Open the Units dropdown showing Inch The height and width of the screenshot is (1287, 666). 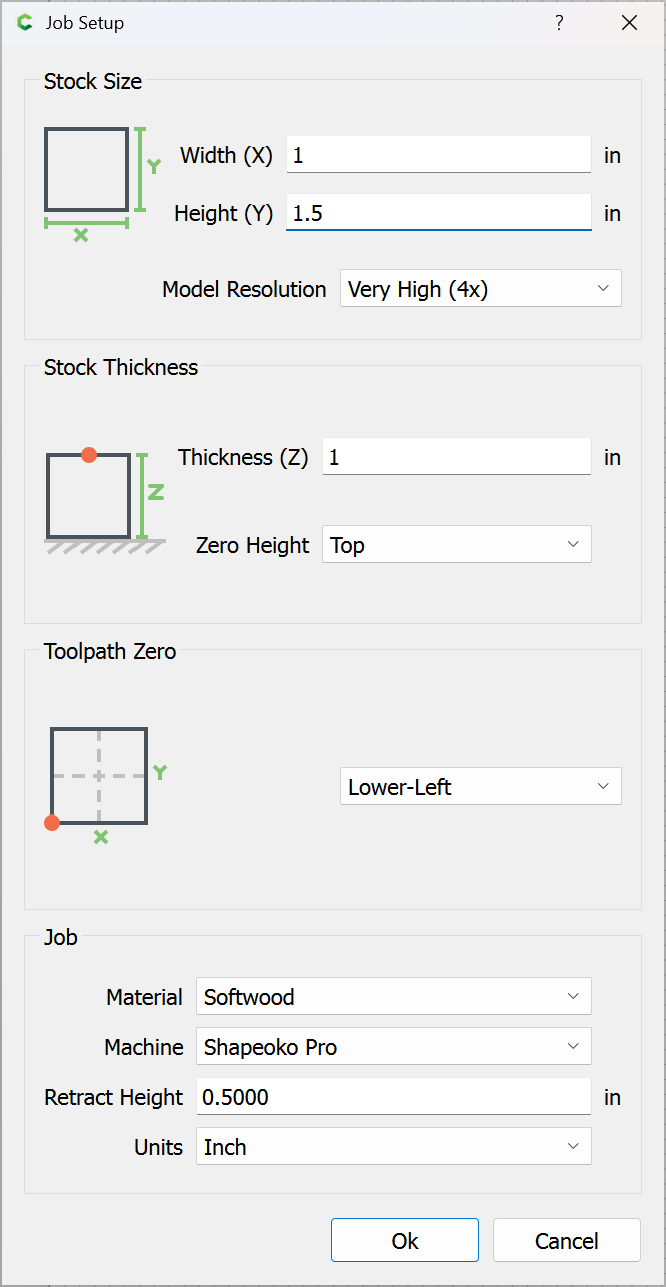(x=393, y=1147)
